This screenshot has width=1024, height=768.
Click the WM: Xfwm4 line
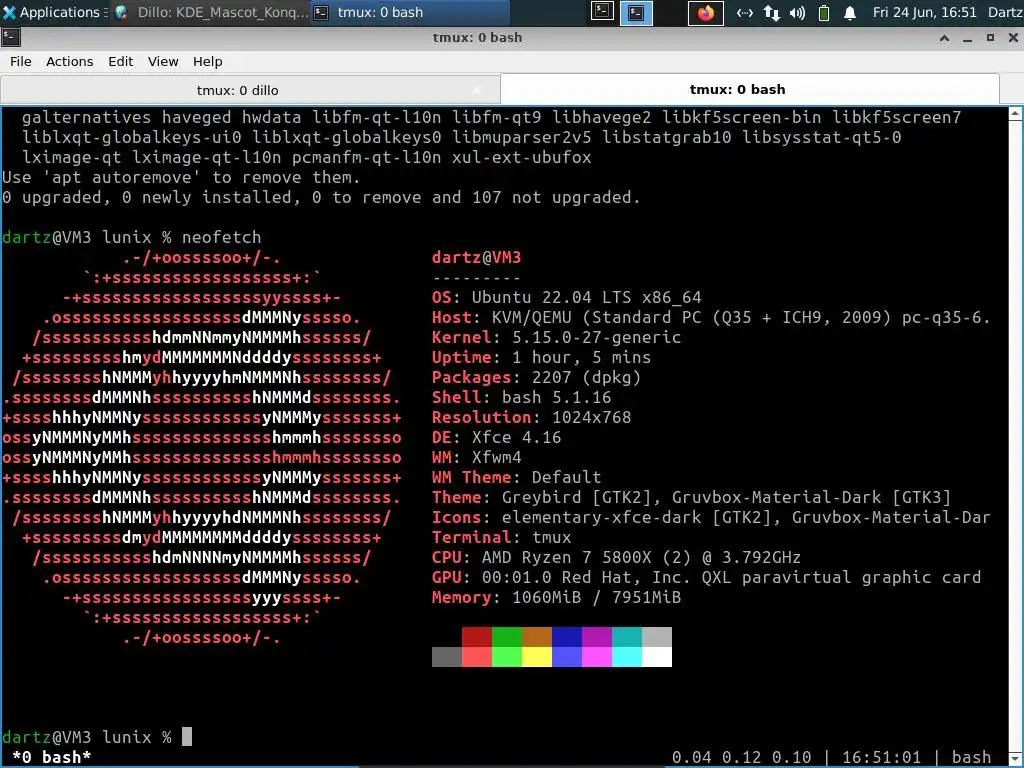click(x=476, y=457)
